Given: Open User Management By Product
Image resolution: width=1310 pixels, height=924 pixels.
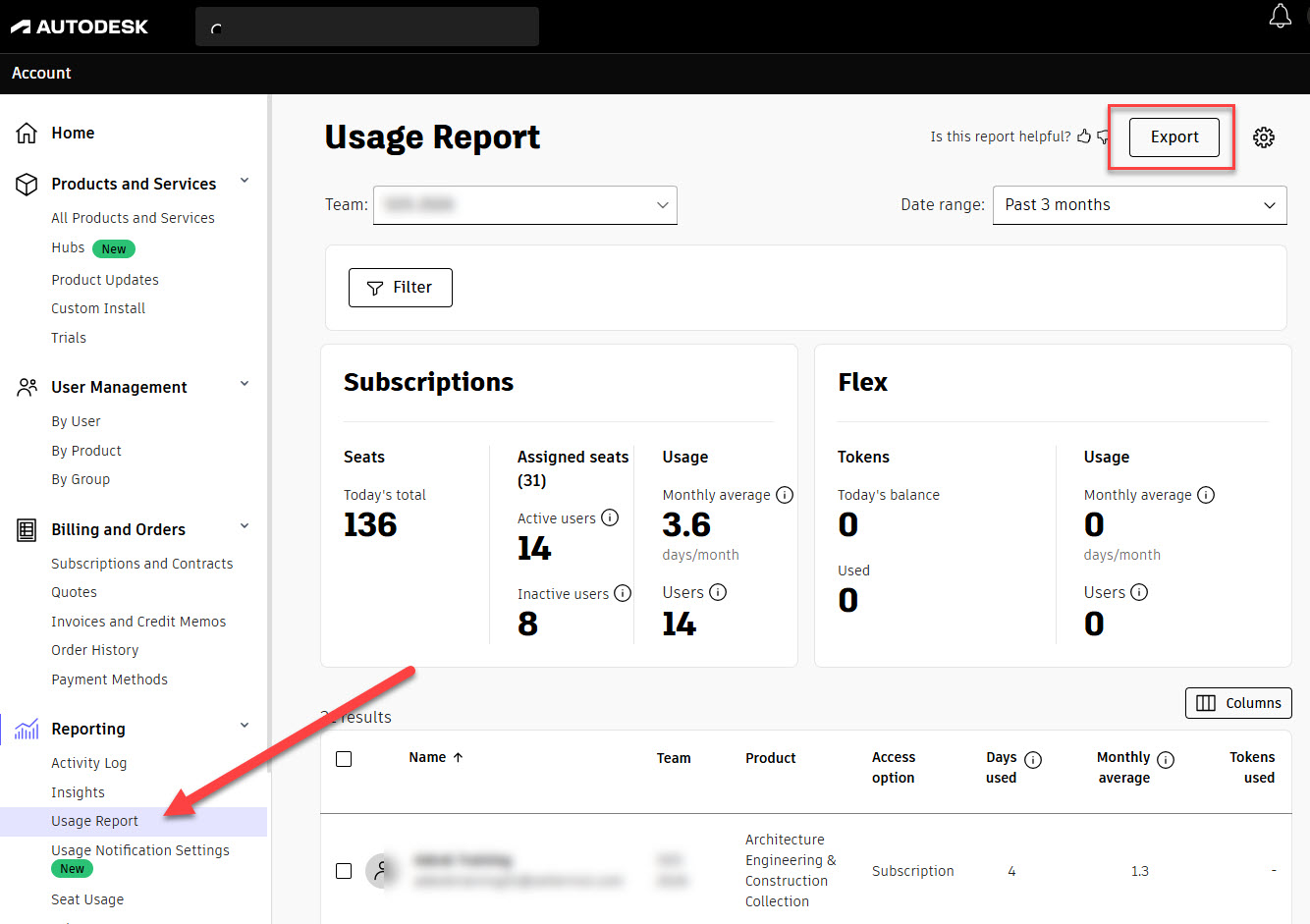Looking at the screenshot, I should 86,451.
